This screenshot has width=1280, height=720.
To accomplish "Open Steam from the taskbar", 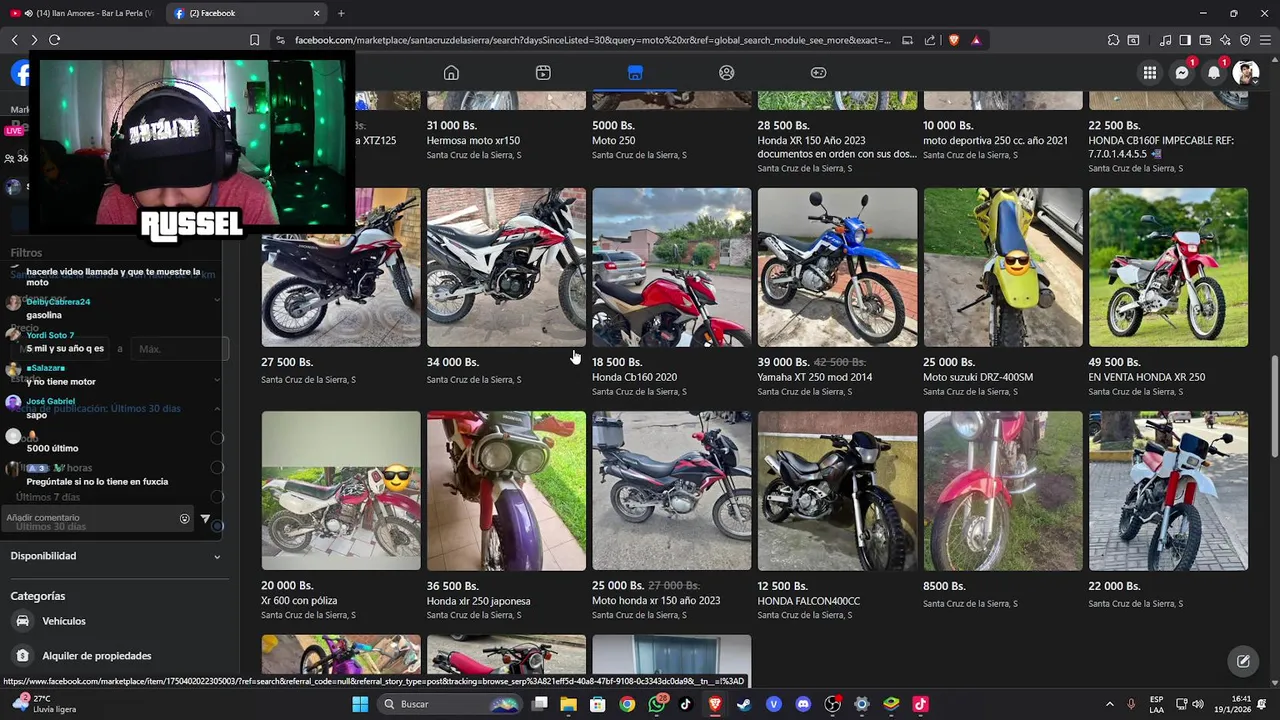I will click(x=744, y=704).
